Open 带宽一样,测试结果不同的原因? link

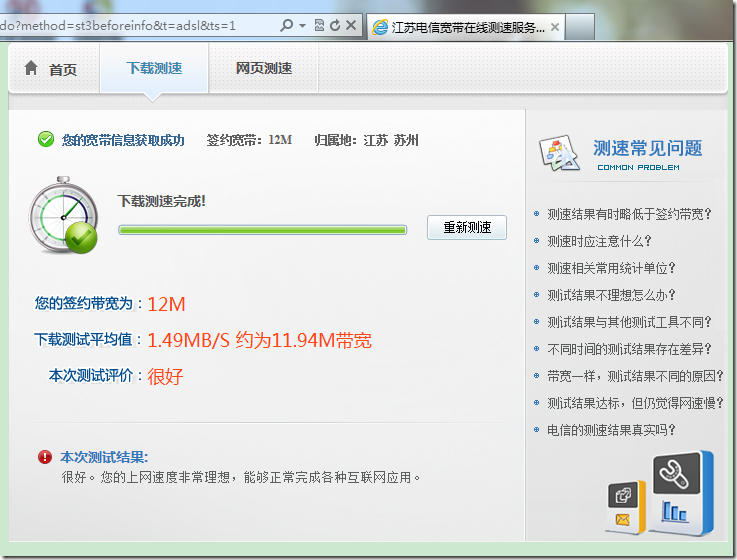click(x=635, y=376)
